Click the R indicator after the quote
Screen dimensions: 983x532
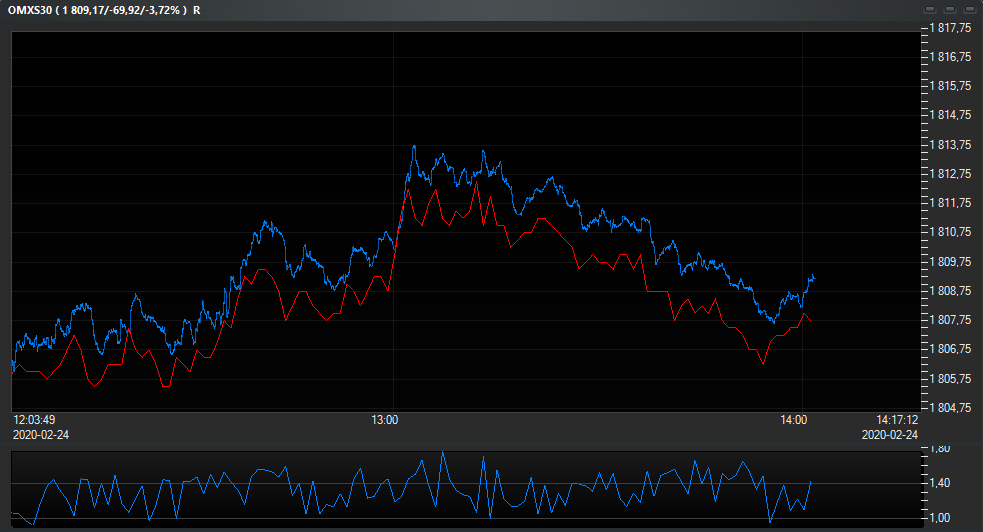tap(196, 9)
